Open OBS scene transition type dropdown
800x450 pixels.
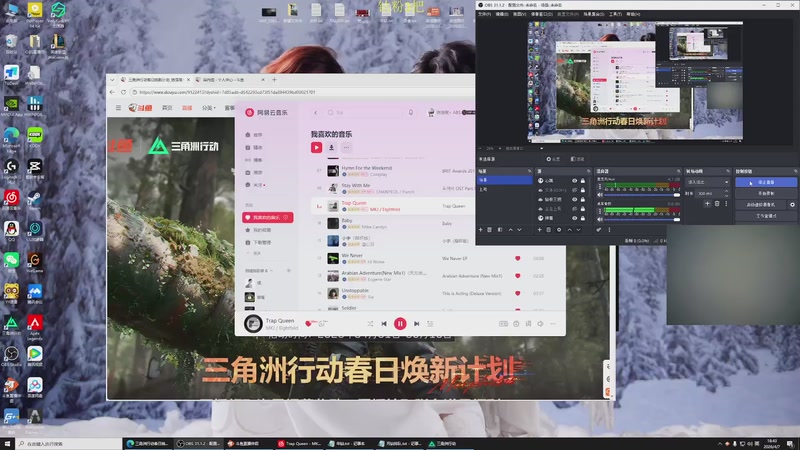click(x=708, y=182)
